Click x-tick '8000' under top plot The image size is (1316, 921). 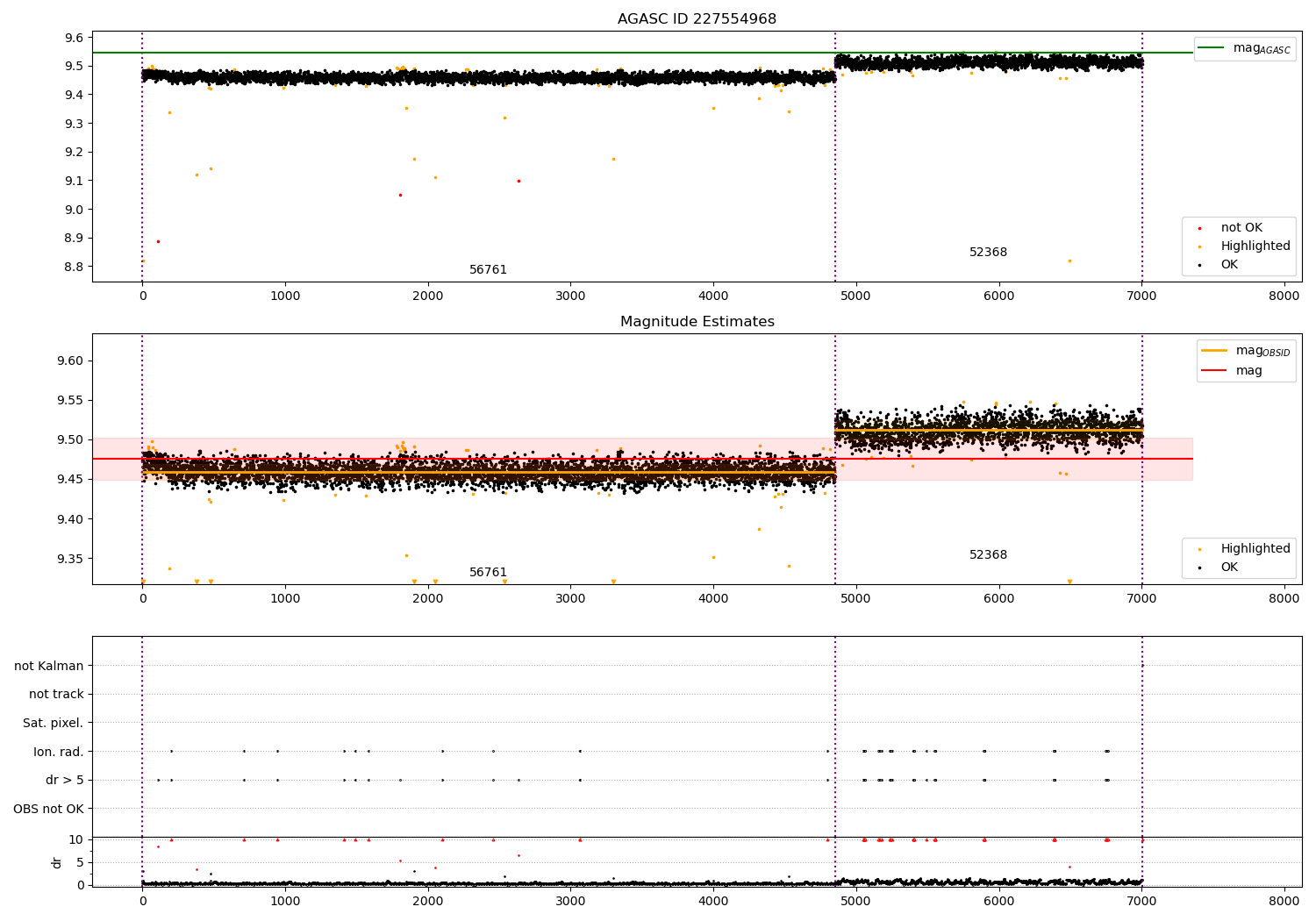click(1284, 296)
